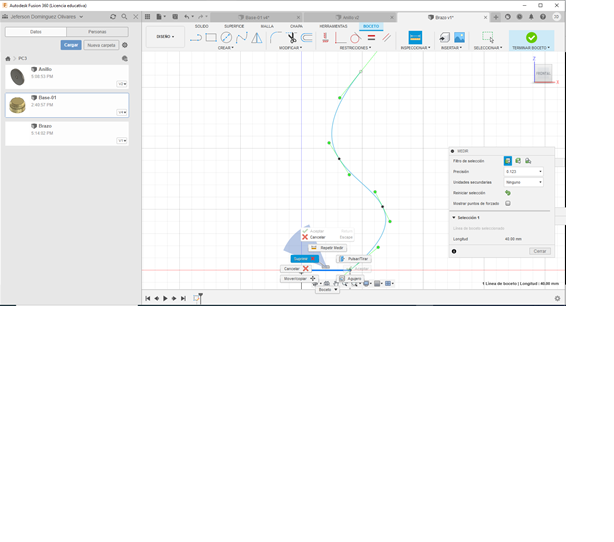The image size is (614, 542).
Task: Click the Save icon in top bar
Action: point(175,17)
